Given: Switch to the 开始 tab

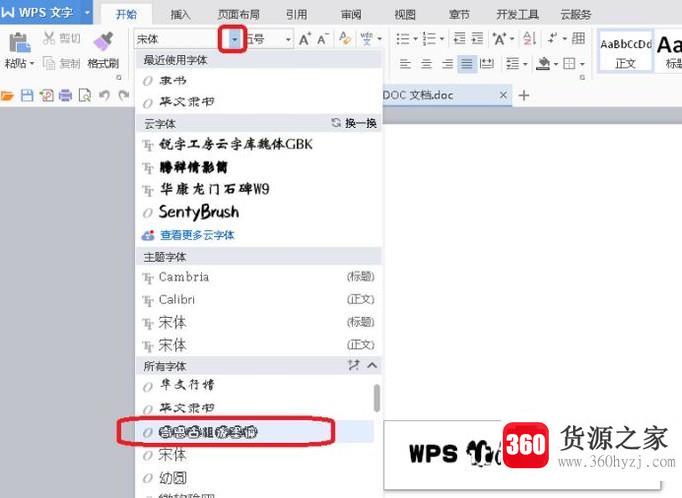Looking at the screenshot, I should (x=127, y=14).
